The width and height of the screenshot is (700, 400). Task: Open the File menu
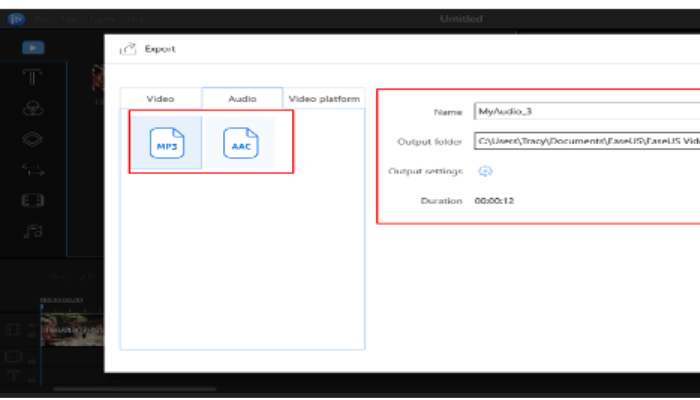[x=41, y=20]
